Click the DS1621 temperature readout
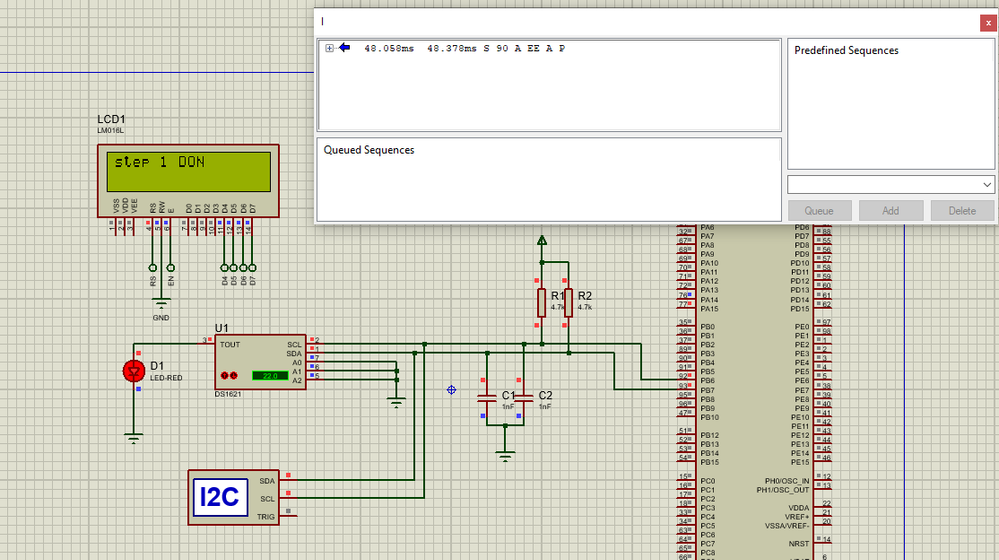This screenshot has width=999, height=560. tap(270, 376)
